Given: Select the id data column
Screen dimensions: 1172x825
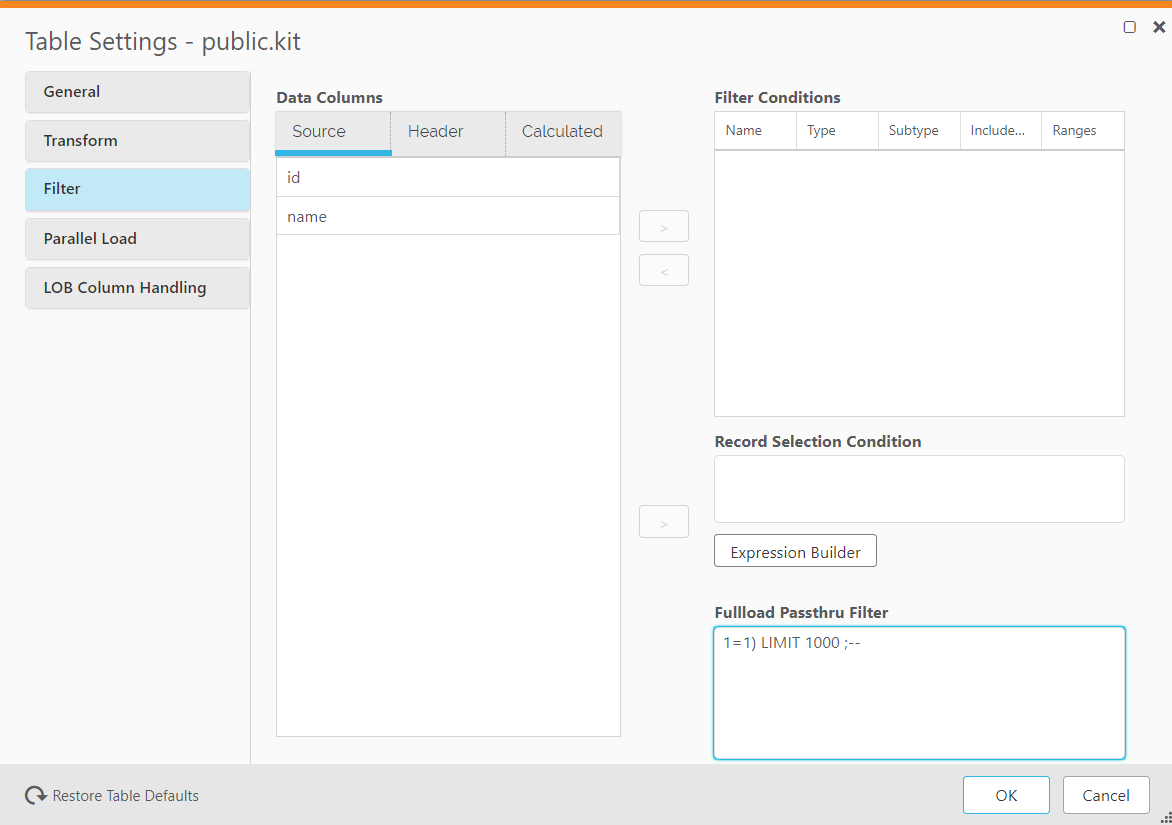Looking at the screenshot, I should 447,177.
